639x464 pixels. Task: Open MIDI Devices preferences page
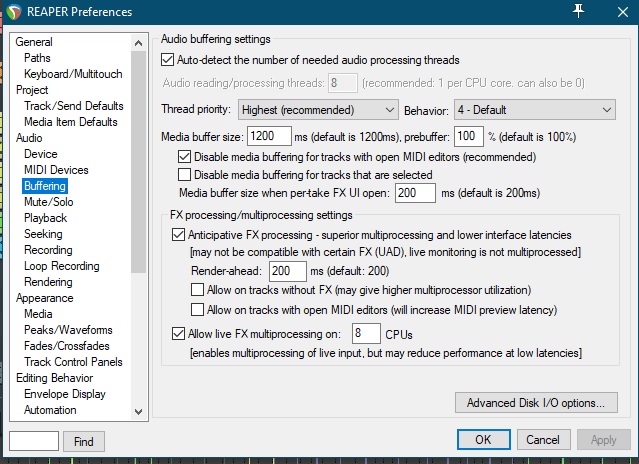coord(56,170)
